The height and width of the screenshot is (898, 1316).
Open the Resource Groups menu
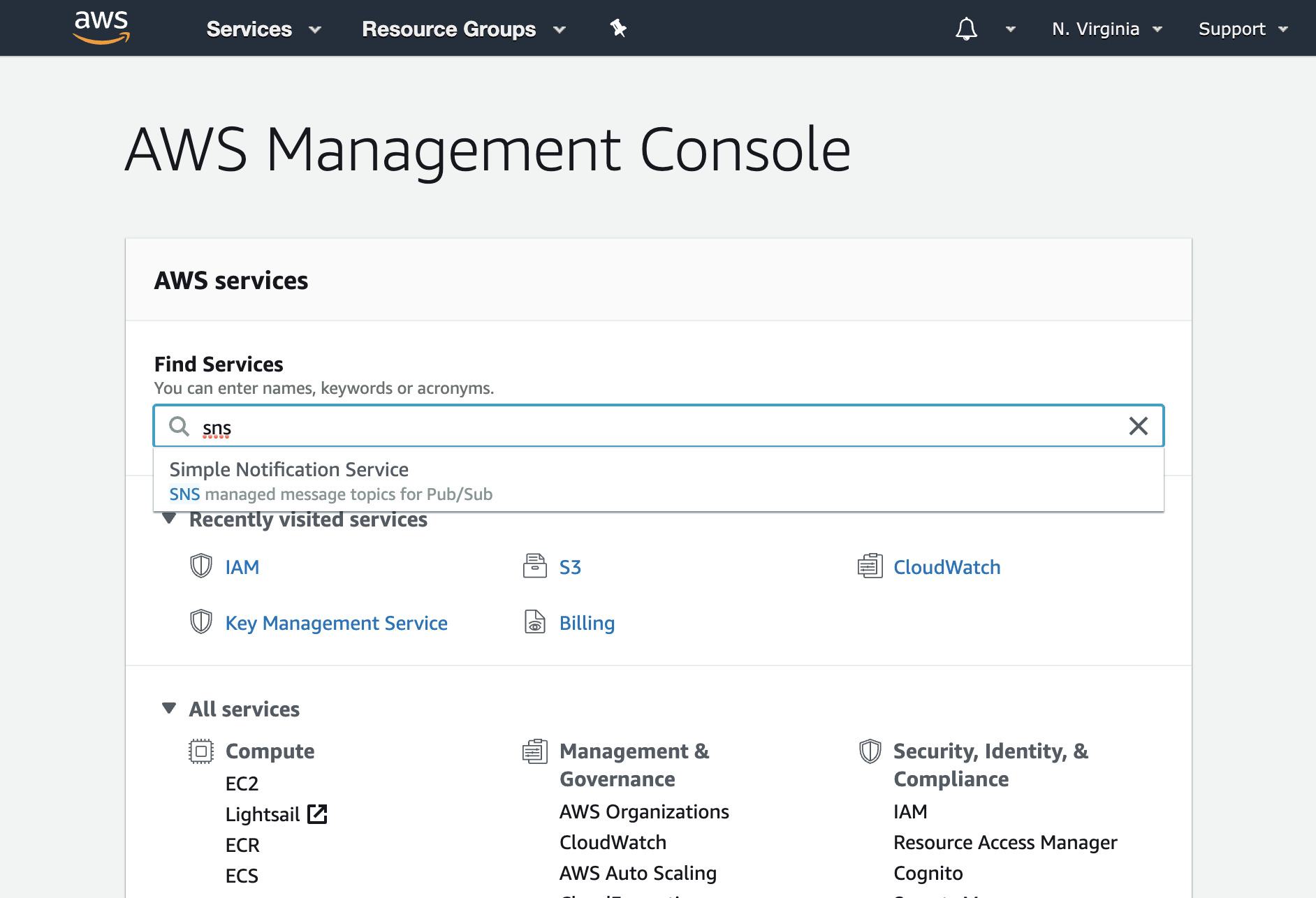pos(448,29)
